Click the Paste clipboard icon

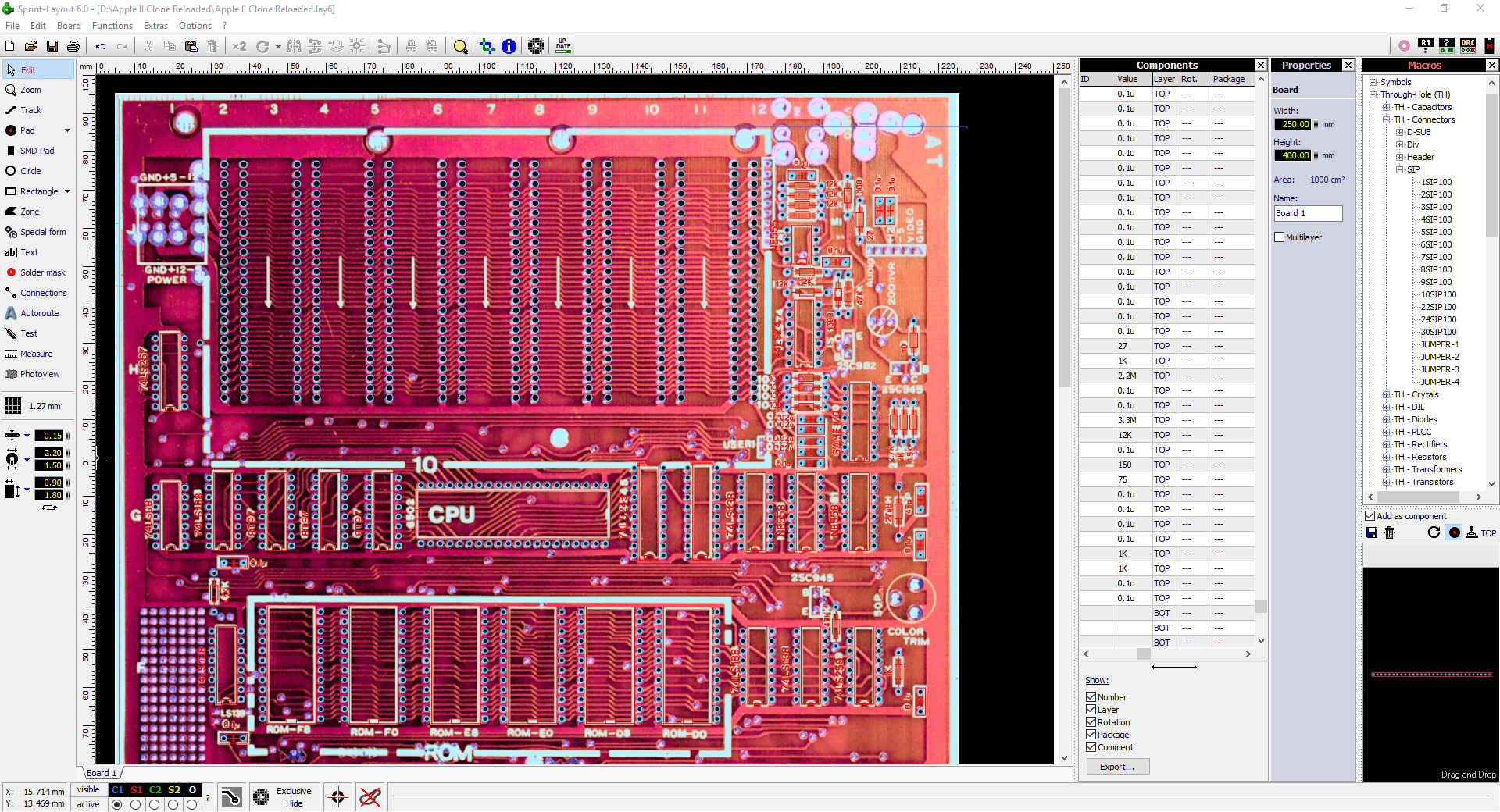click(x=191, y=46)
